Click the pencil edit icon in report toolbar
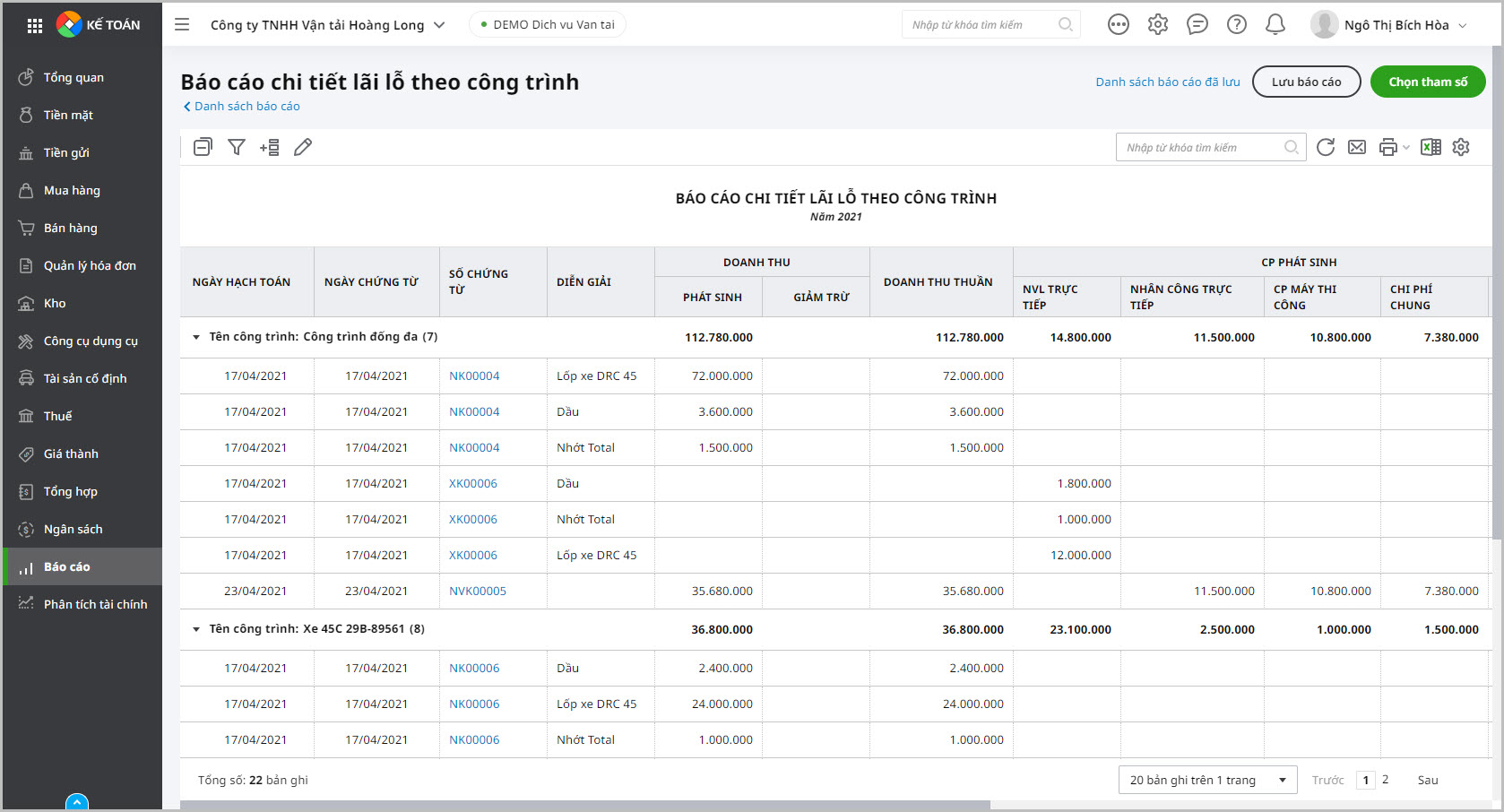The width and height of the screenshot is (1504, 812). (303, 147)
